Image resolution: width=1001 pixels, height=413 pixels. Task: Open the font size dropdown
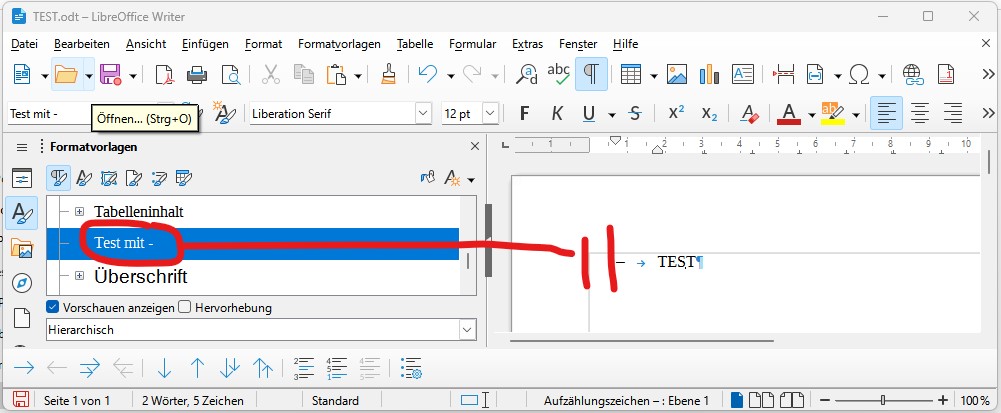[x=490, y=114]
